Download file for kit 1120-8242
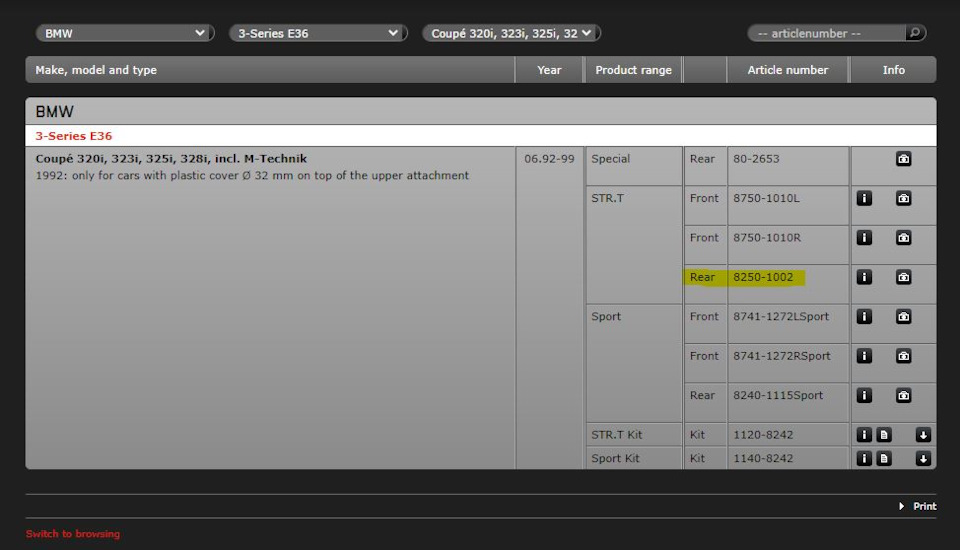 pyautogui.click(x=923, y=435)
